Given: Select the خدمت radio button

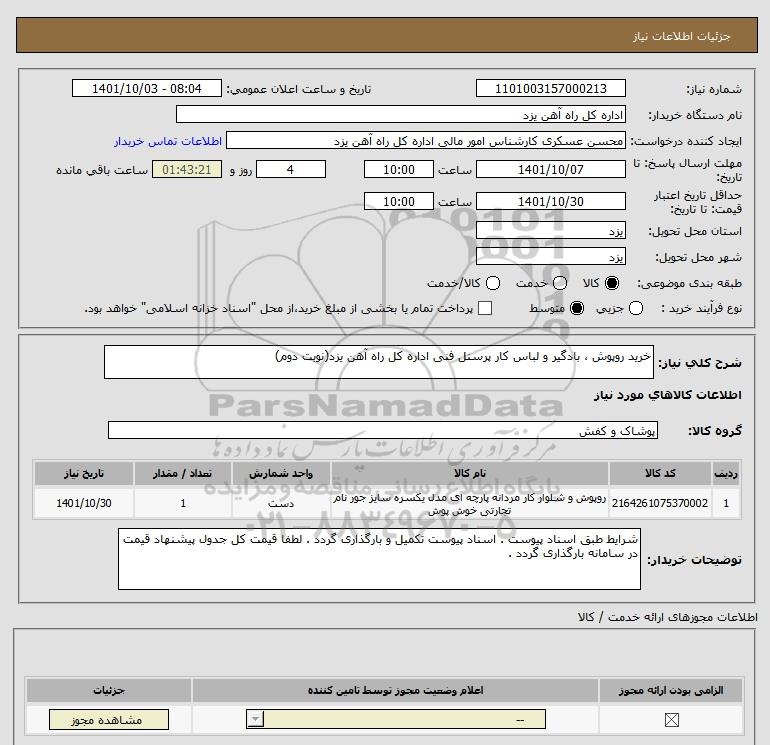Looking at the screenshot, I should [560, 283].
